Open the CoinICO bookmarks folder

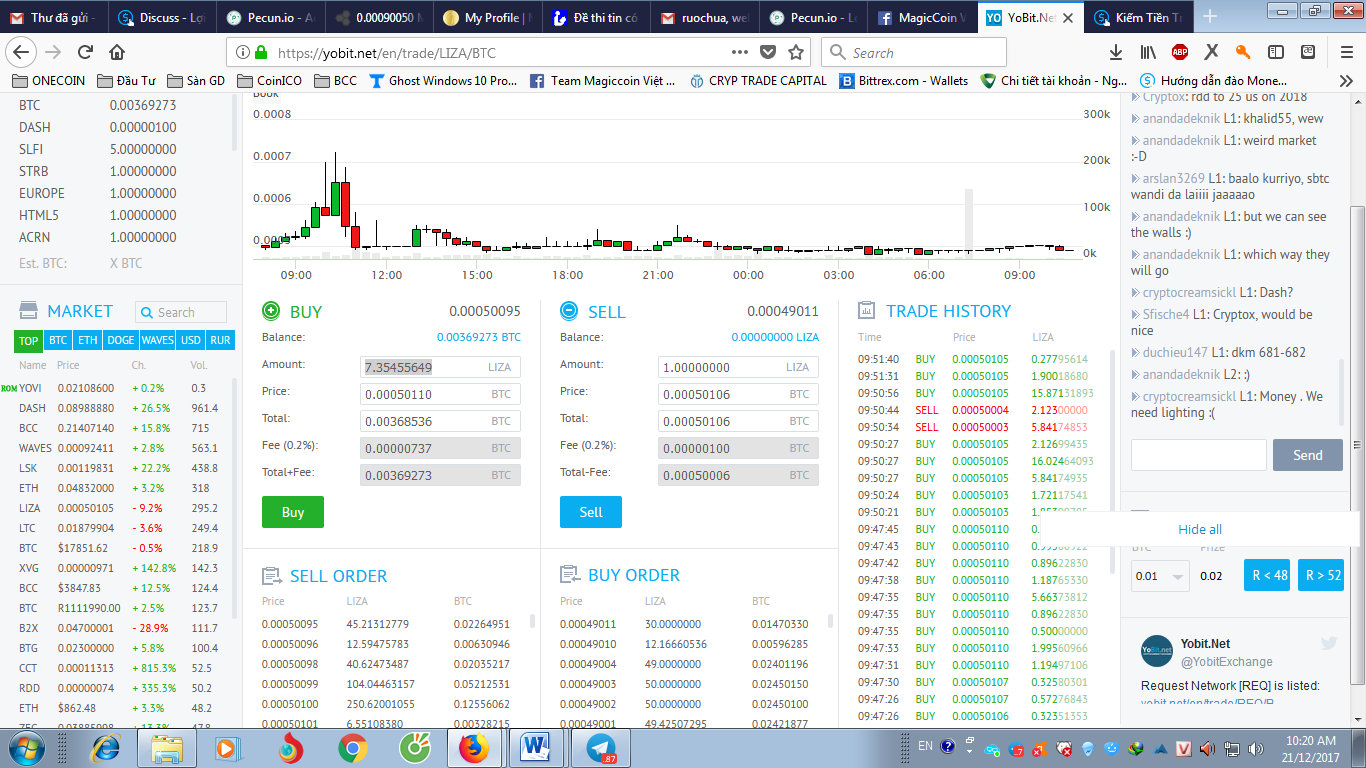point(269,81)
